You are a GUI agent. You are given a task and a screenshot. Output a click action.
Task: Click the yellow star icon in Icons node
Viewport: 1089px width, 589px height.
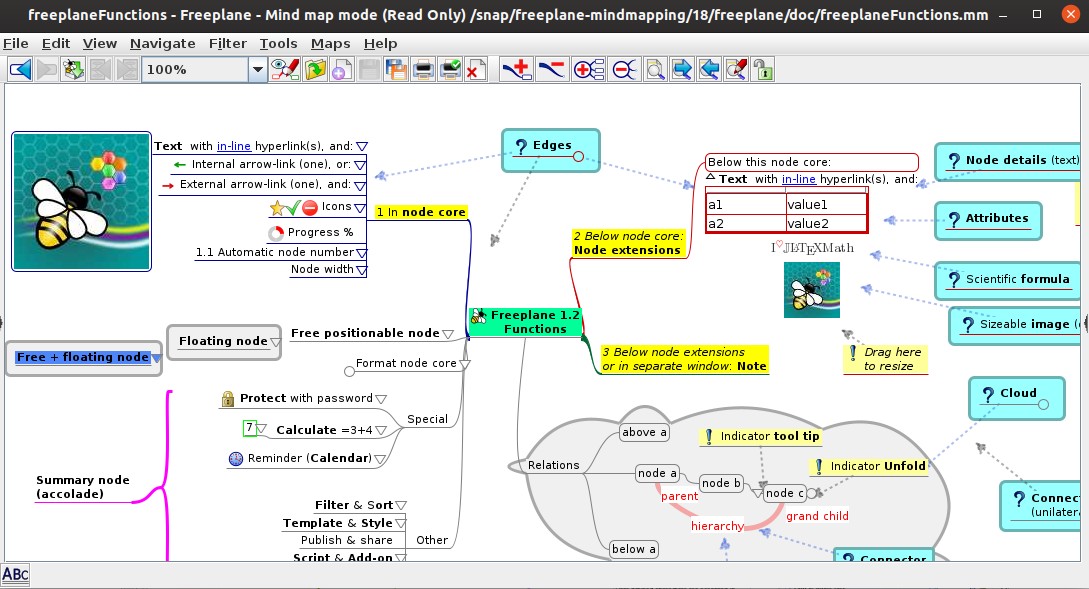point(277,207)
